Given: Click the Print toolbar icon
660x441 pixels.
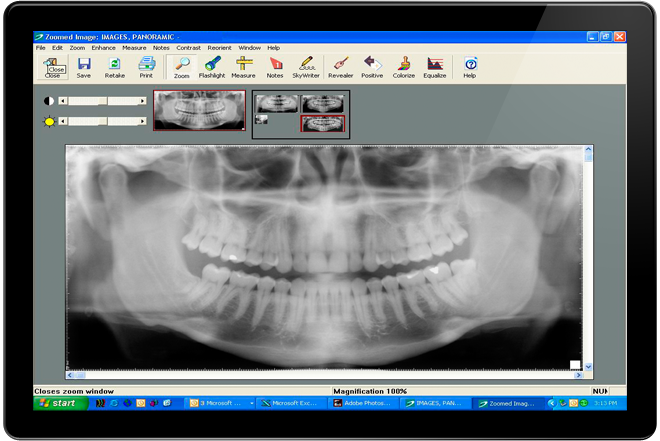Looking at the screenshot, I should (146, 66).
